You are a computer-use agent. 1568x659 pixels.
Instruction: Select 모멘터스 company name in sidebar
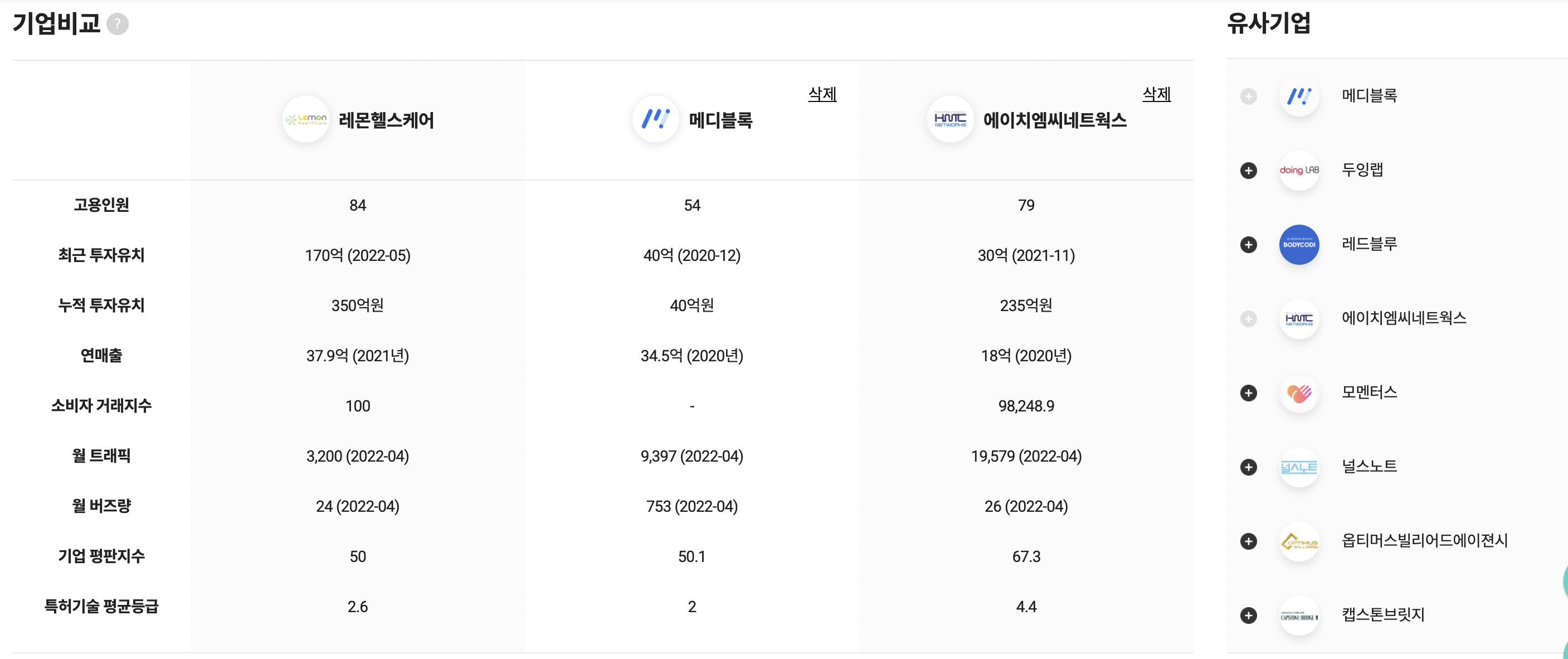click(x=1369, y=393)
